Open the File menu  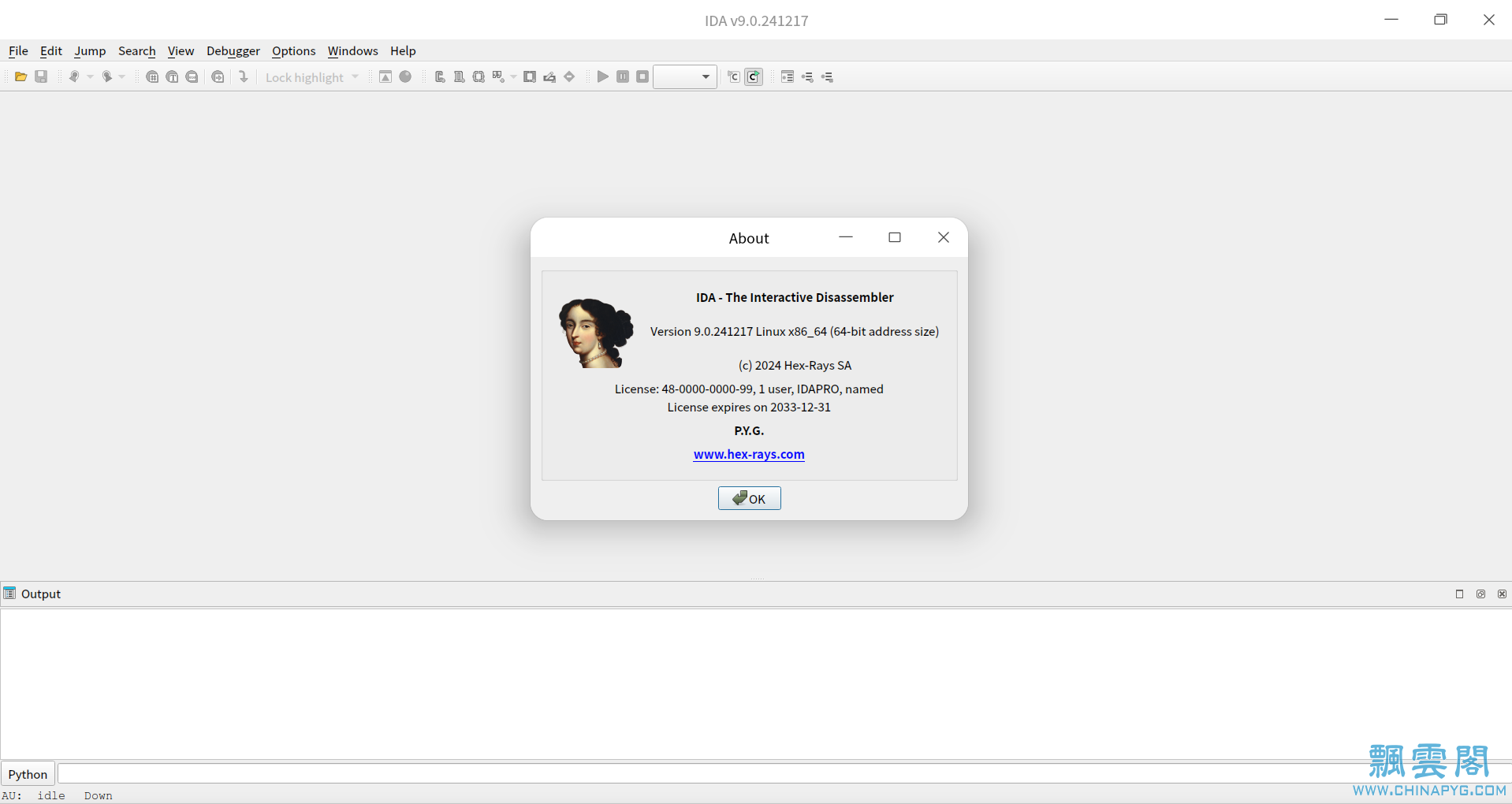click(18, 50)
